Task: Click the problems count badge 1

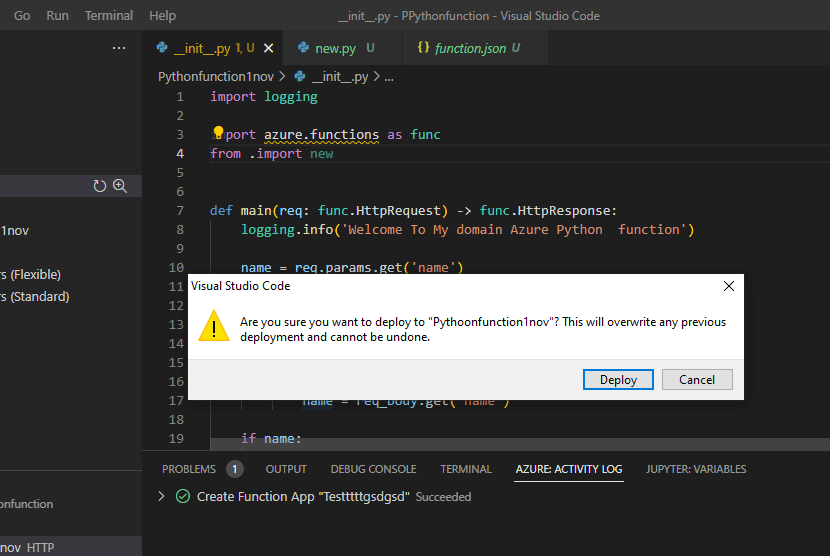Action: coord(234,469)
